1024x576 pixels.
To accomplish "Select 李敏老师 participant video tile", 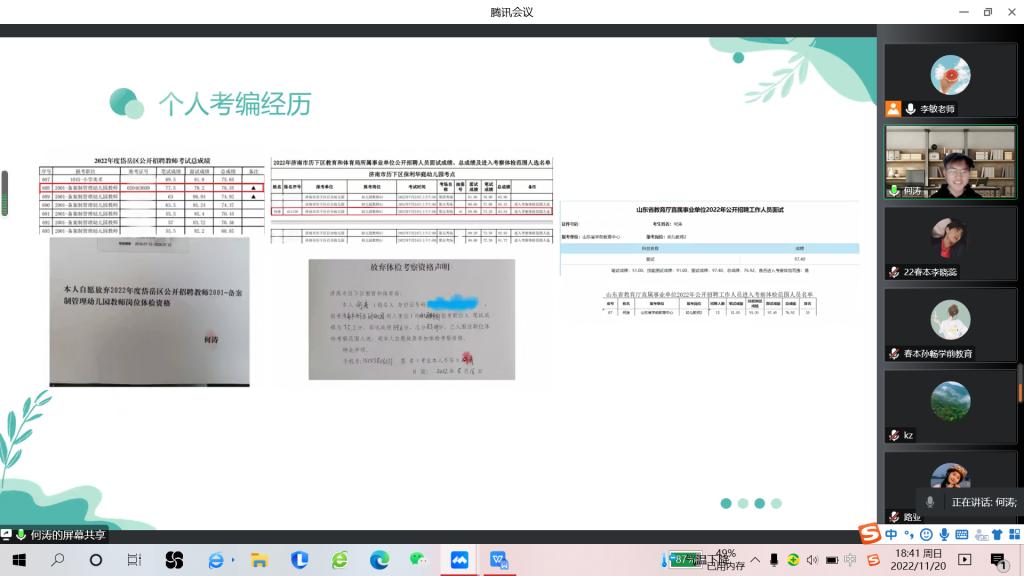I will coord(950,80).
